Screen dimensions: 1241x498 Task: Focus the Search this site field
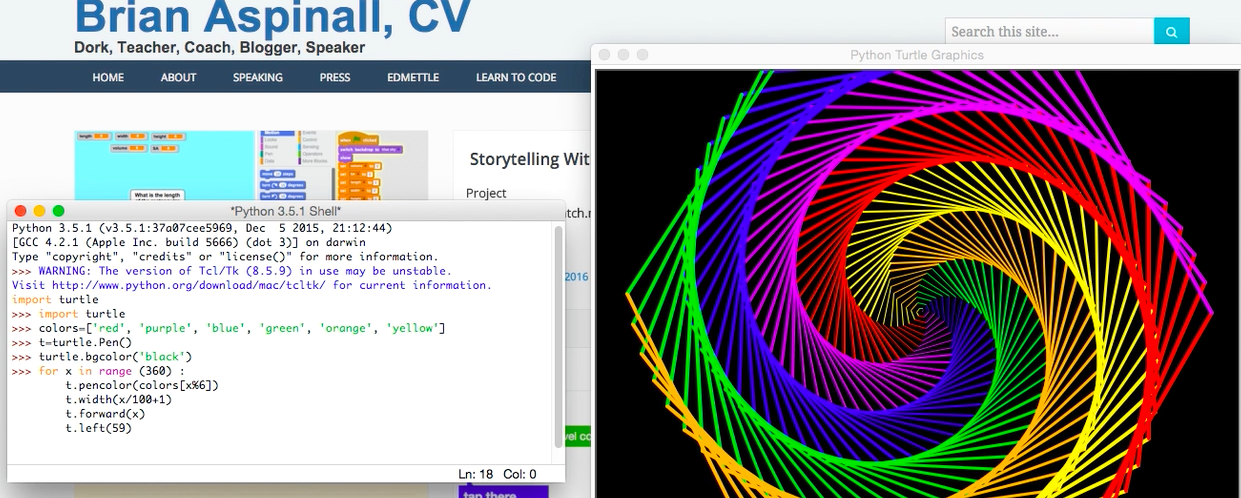(1049, 32)
